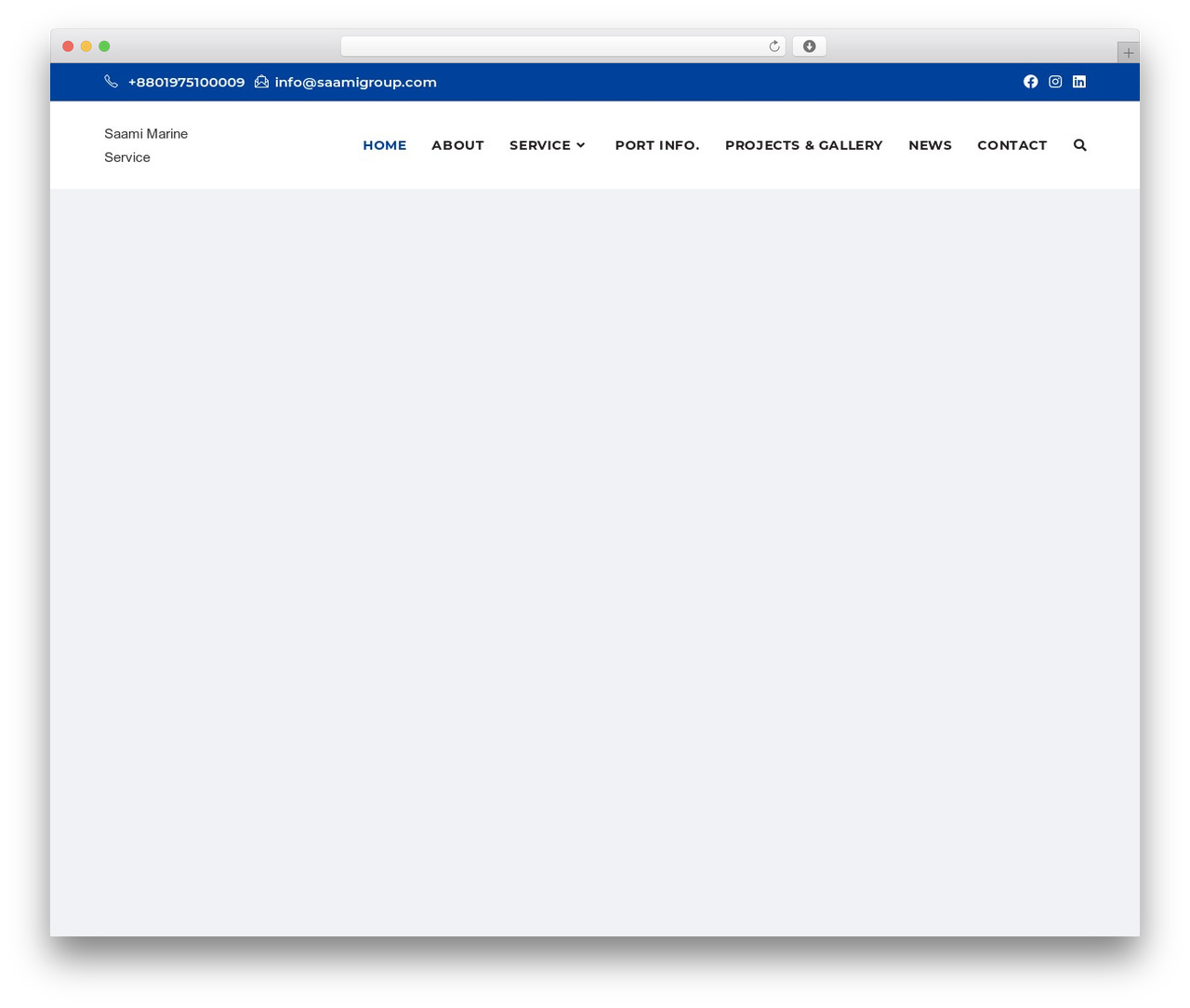This screenshot has height=1008, width=1190.
Task: Open the Service menu item
Action: coord(540,145)
